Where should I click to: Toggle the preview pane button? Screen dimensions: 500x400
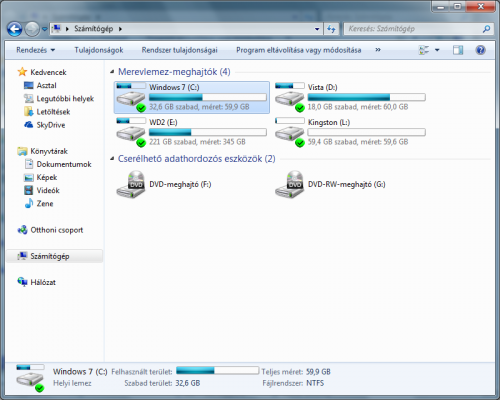pyautogui.click(x=458, y=50)
